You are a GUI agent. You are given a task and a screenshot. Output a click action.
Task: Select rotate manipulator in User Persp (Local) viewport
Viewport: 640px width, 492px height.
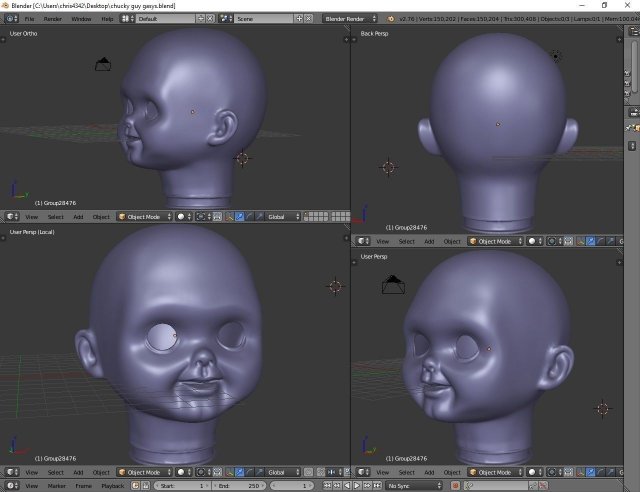point(249,472)
